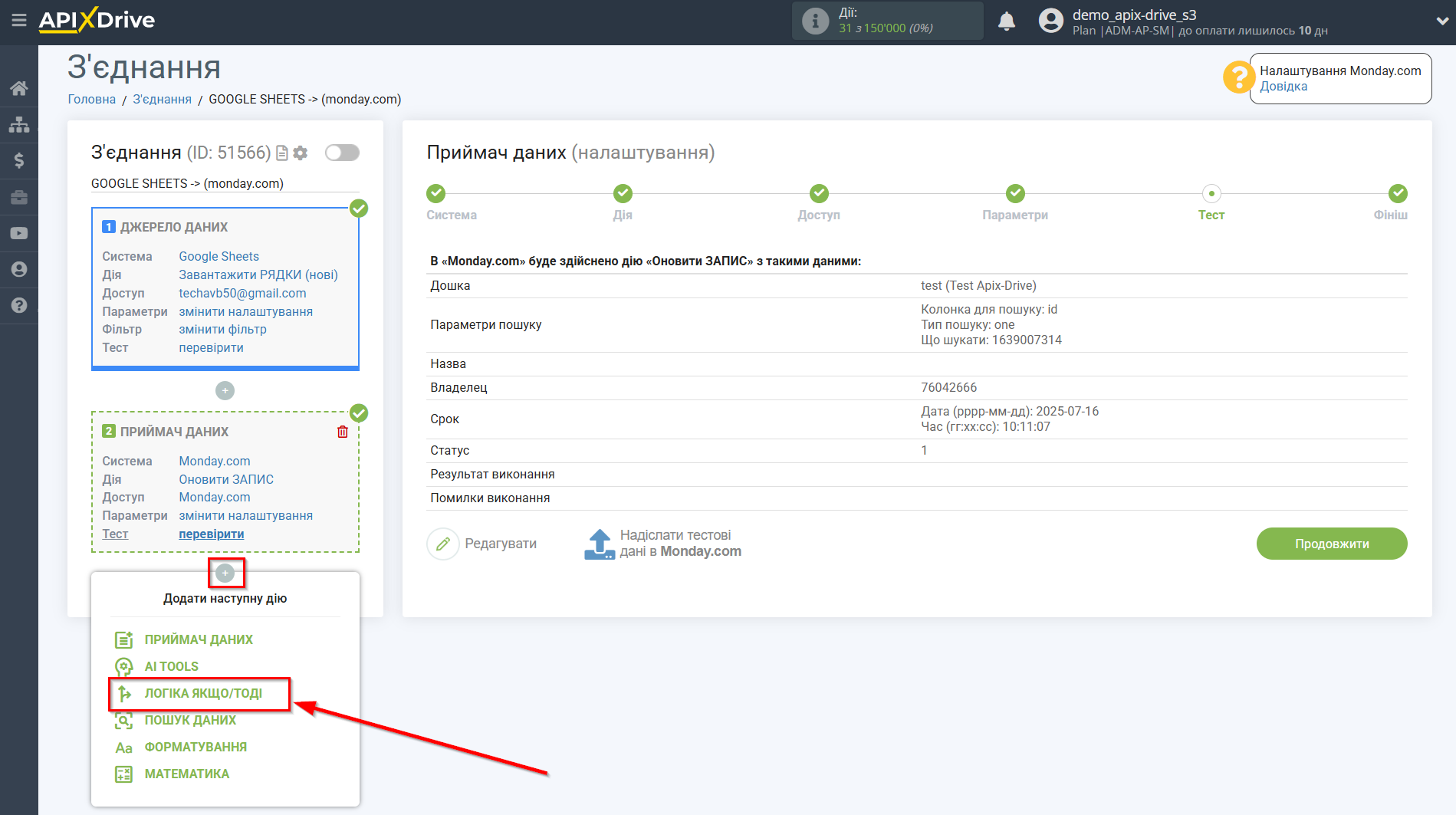Toggle the connection on/off switch

pos(342,153)
